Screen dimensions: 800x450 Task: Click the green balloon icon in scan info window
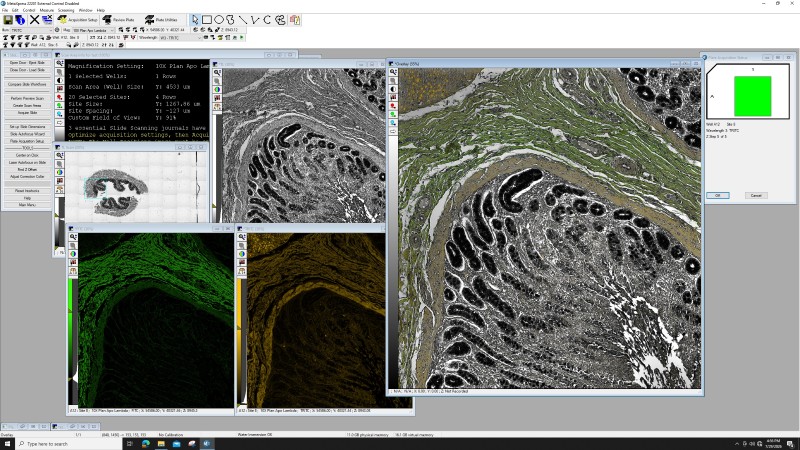tap(60, 106)
